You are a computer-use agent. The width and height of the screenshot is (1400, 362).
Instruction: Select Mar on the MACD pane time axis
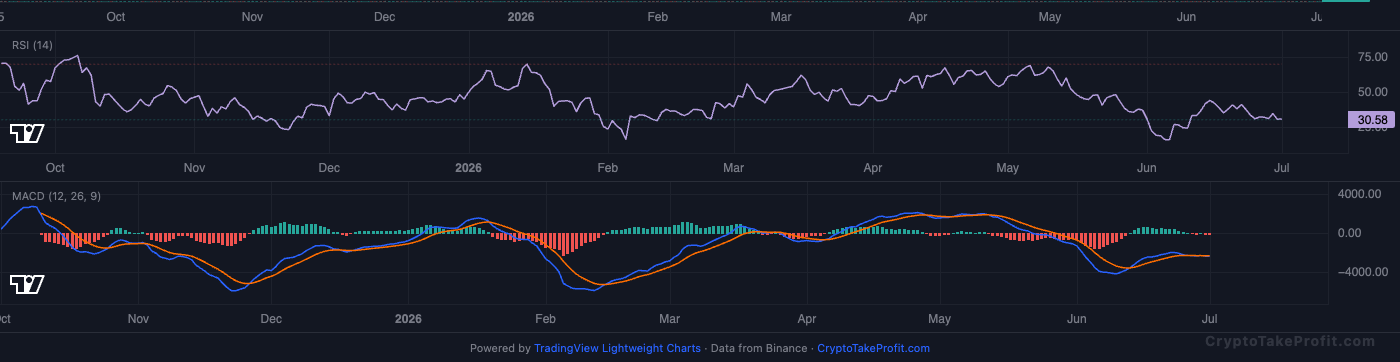tap(669, 319)
